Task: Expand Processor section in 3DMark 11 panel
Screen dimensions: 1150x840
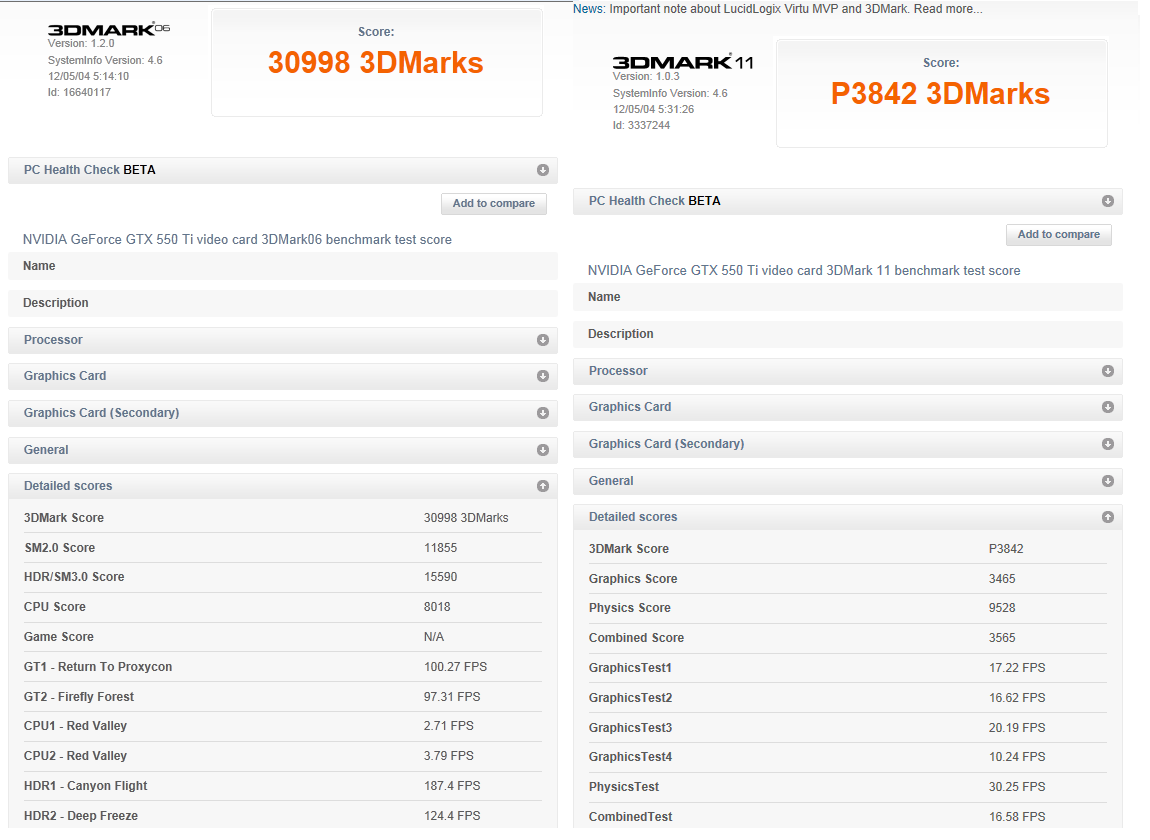Action: click(1107, 371)
